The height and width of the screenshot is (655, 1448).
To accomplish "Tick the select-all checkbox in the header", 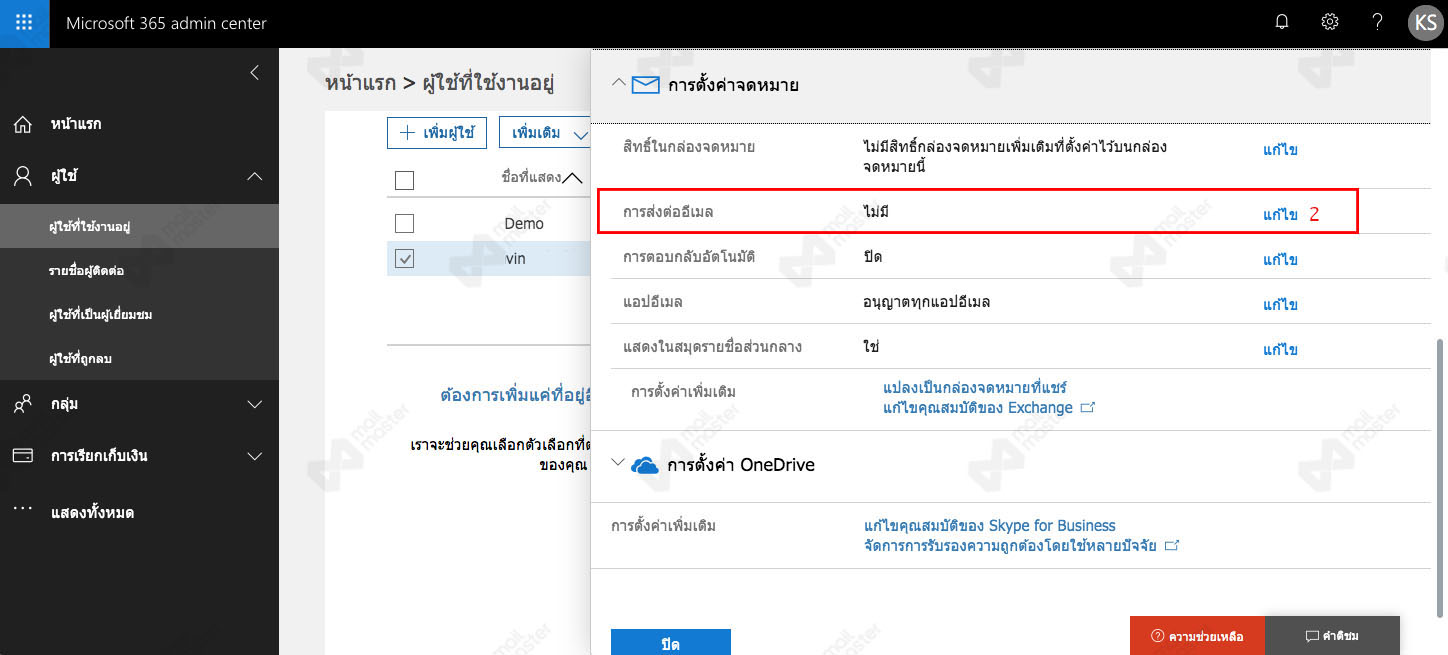I will pos(404,181).
